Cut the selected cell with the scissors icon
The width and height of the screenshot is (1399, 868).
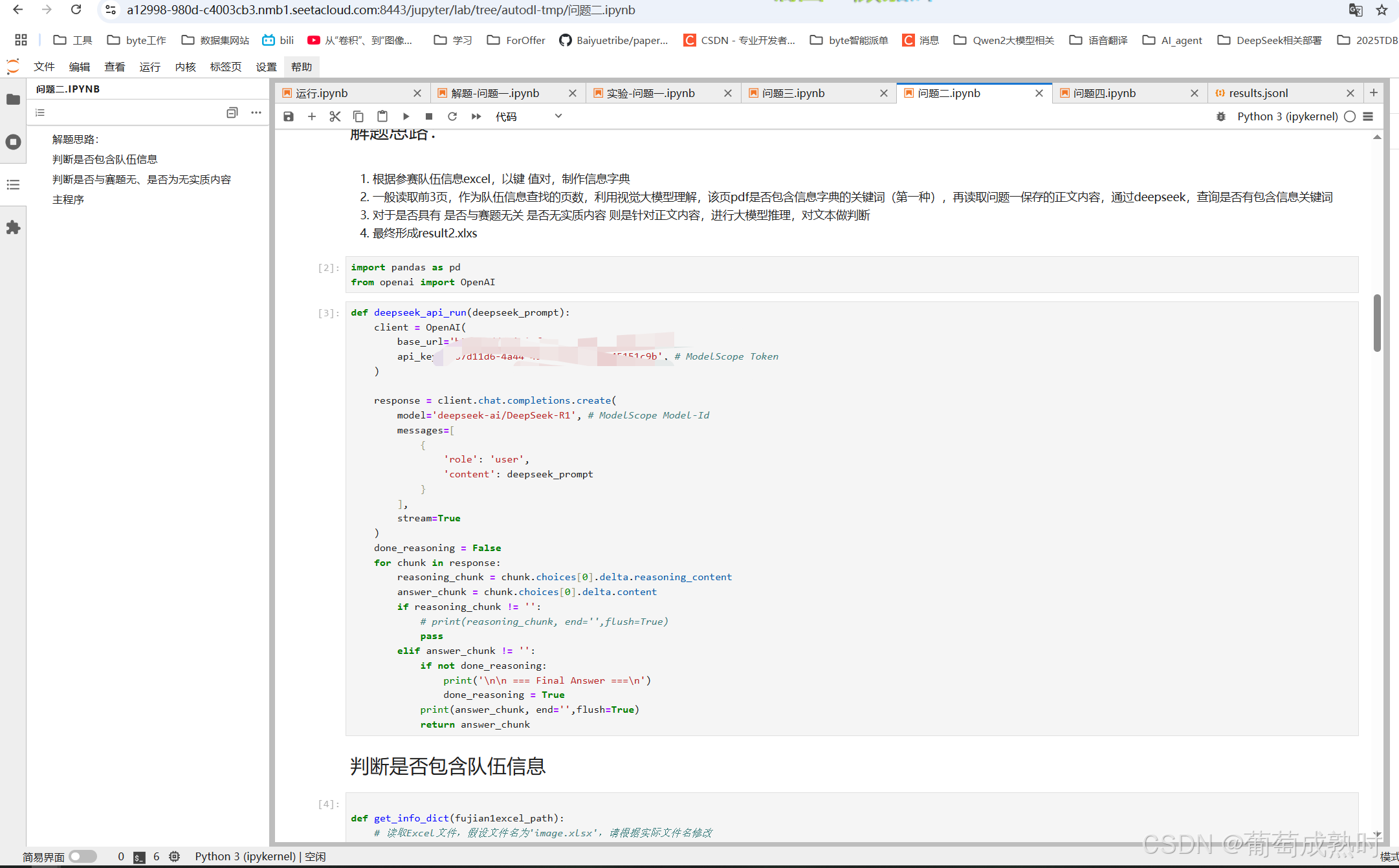coord(335,116)
